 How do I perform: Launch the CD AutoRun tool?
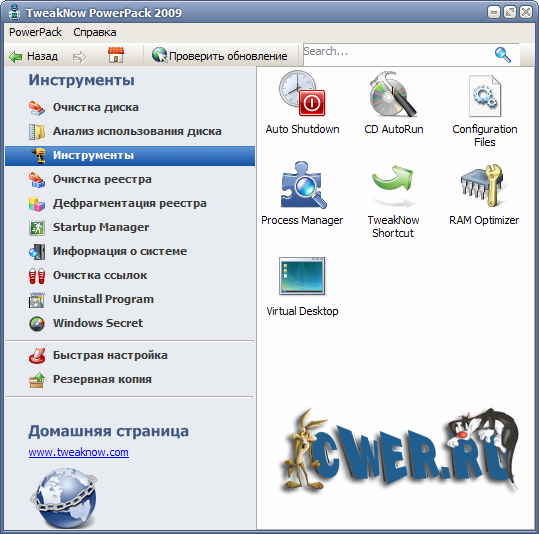coord(394,102)
